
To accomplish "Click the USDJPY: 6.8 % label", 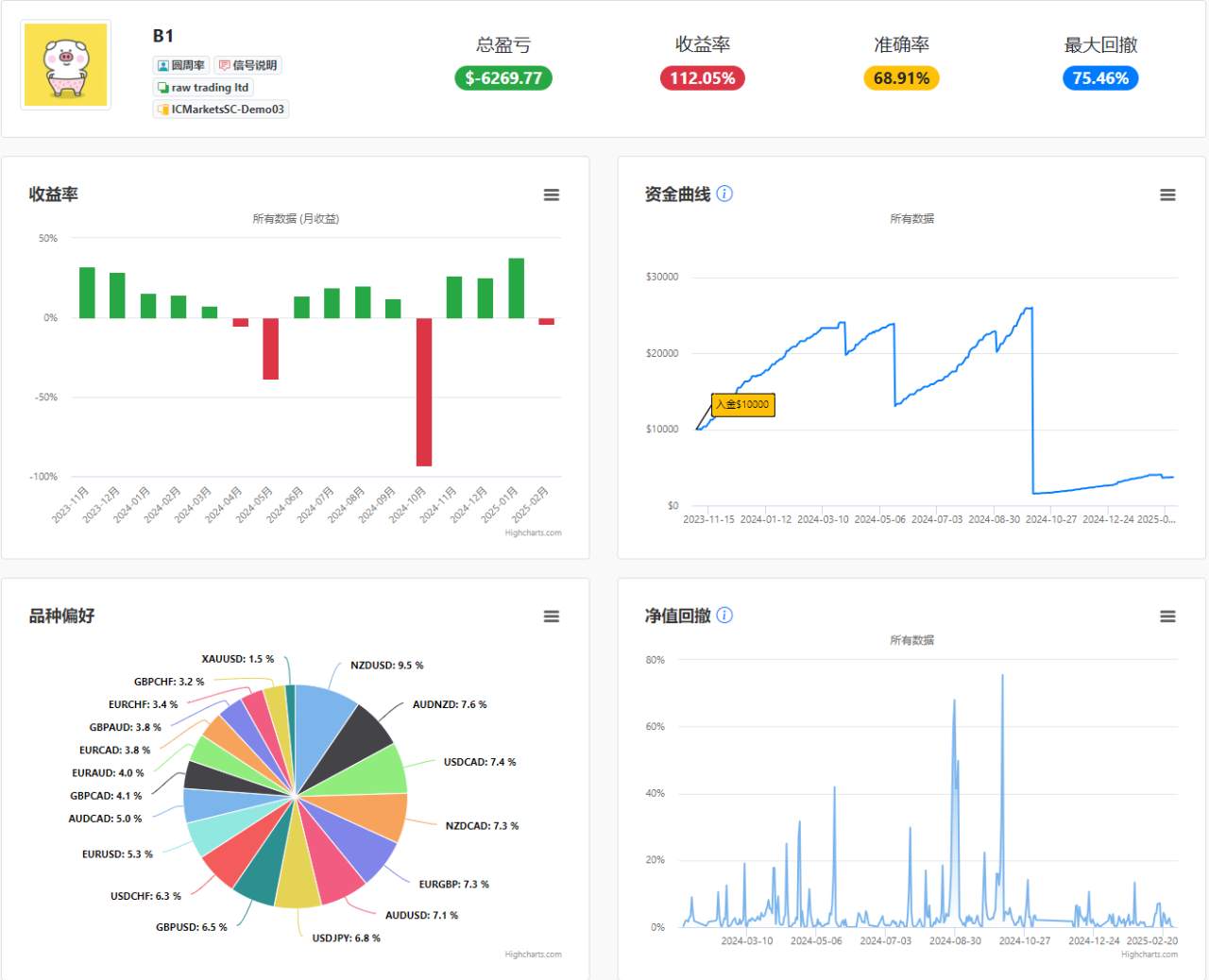I will click(347, 938).
